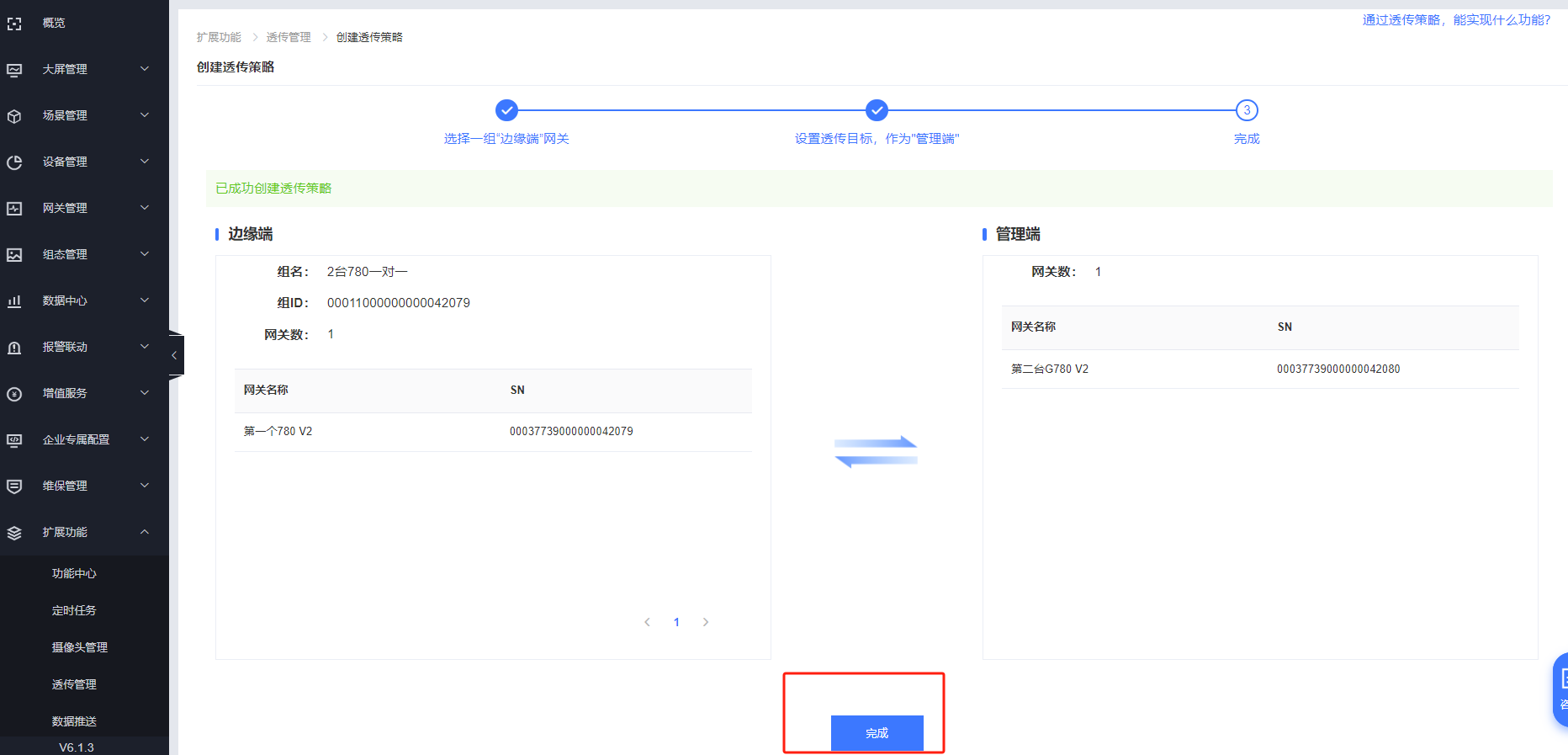Click the 报警联动 alarm icon
This screenshot has width=1568, height=755.
(14, 348)
